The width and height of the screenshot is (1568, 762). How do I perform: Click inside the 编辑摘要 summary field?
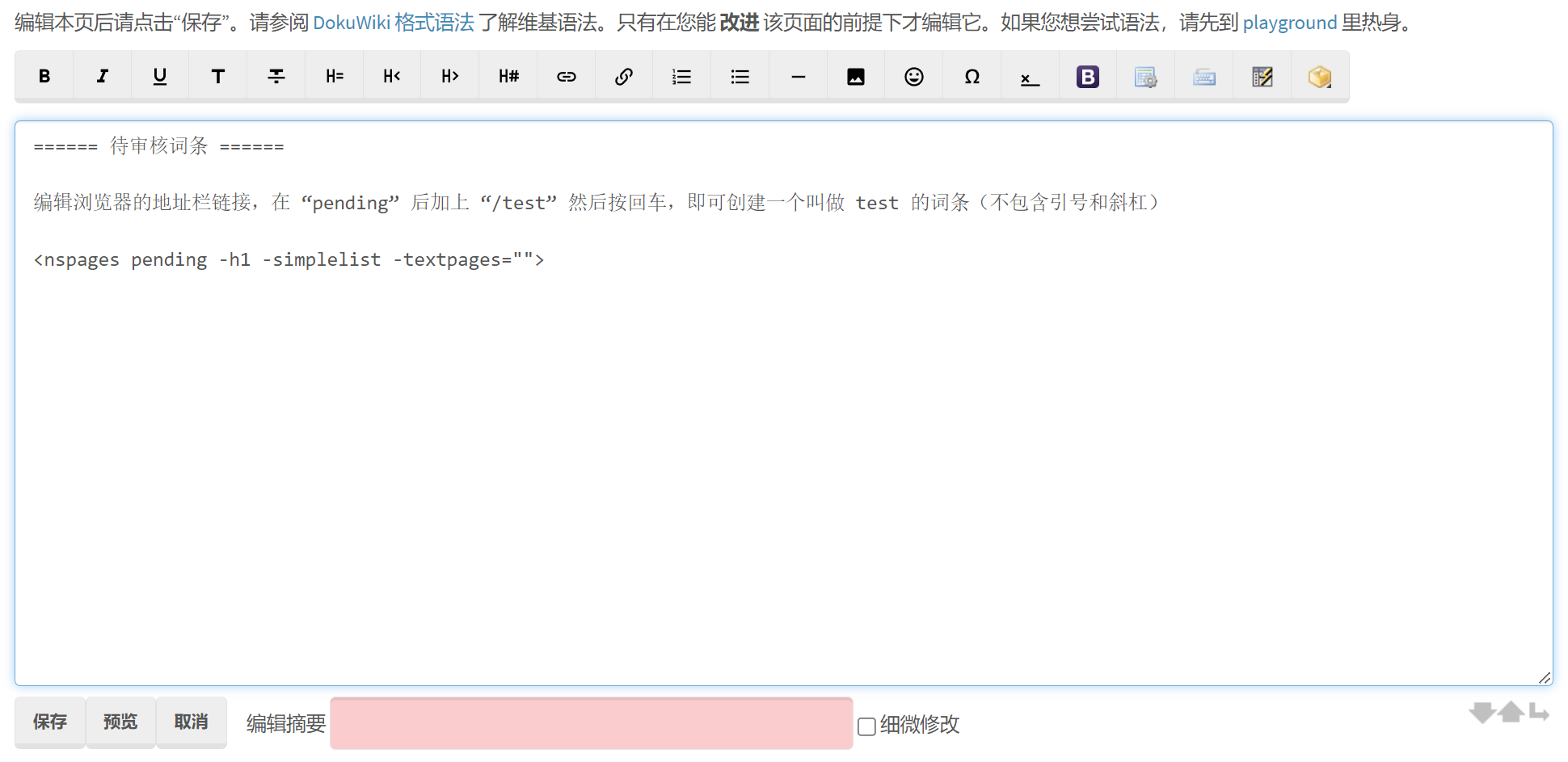pyautogui.click(x=591, y=723)
